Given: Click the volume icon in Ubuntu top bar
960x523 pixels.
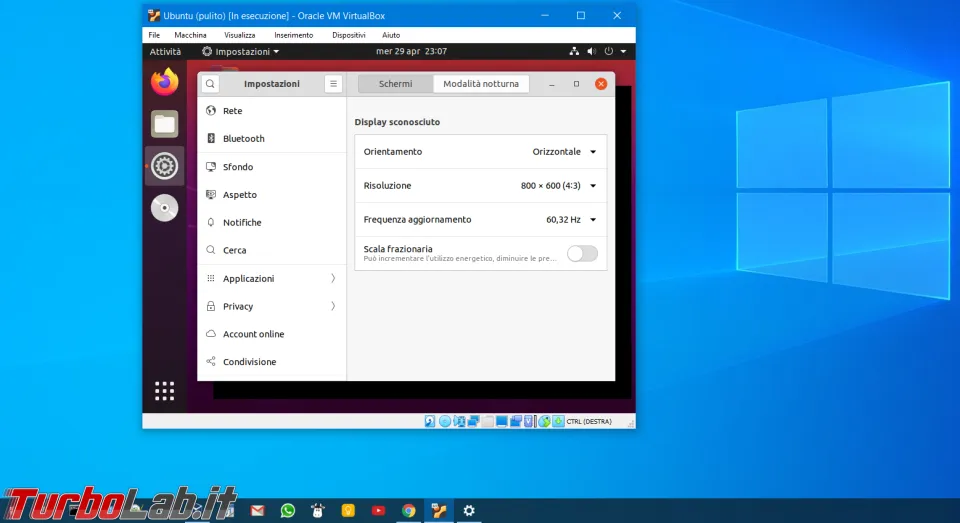Looking at the screenshot, I should click(x=591, y=51).
